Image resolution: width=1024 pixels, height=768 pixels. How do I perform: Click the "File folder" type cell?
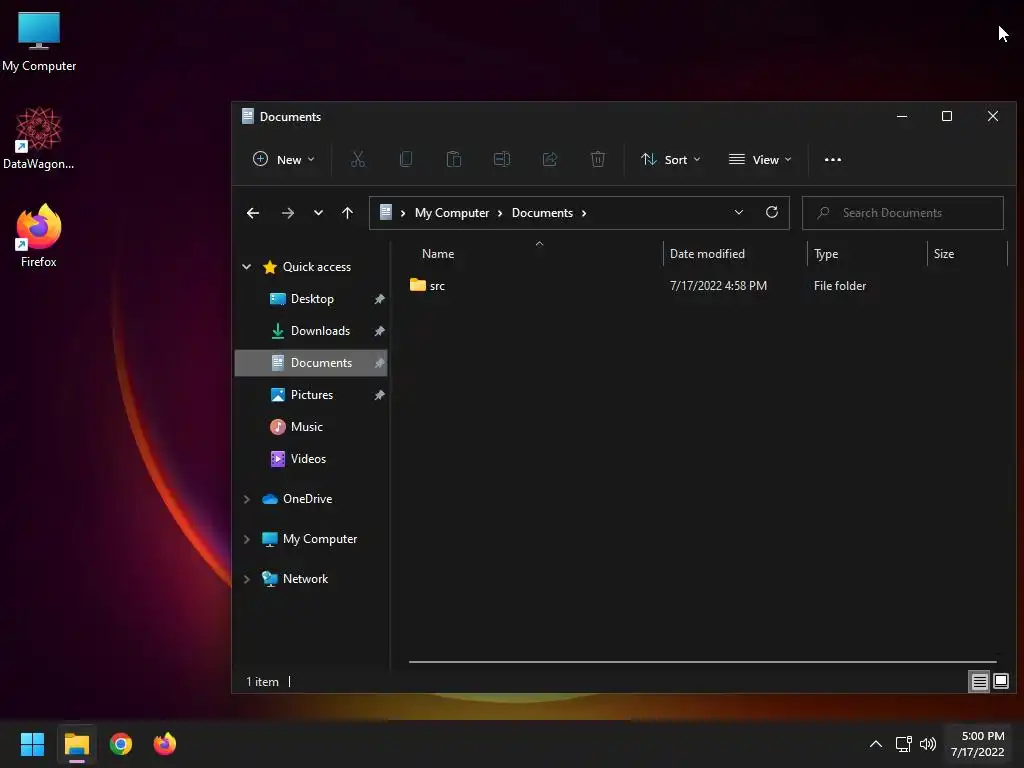tap(840, 285)
